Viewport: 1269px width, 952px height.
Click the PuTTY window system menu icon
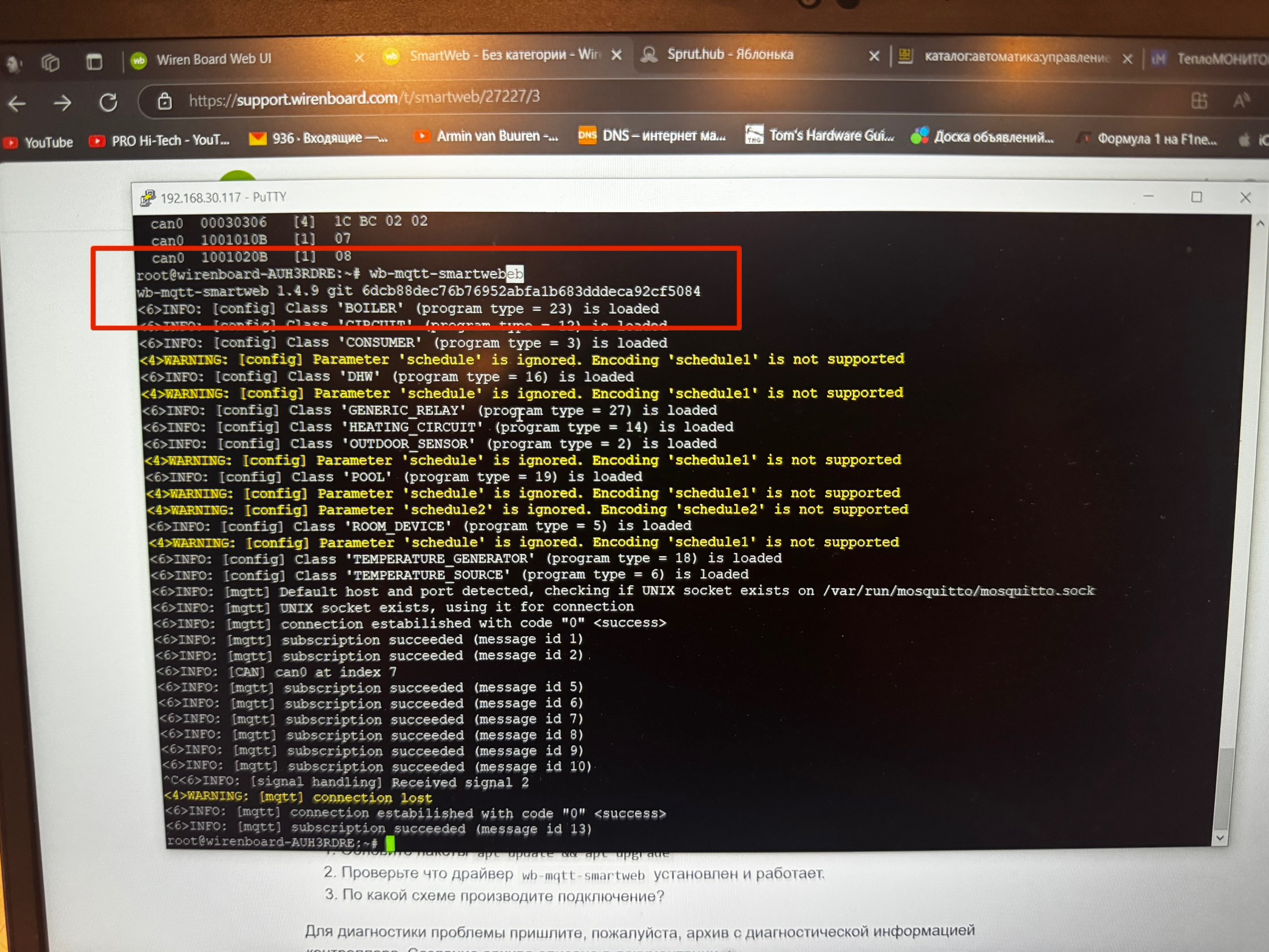[148, 198]
